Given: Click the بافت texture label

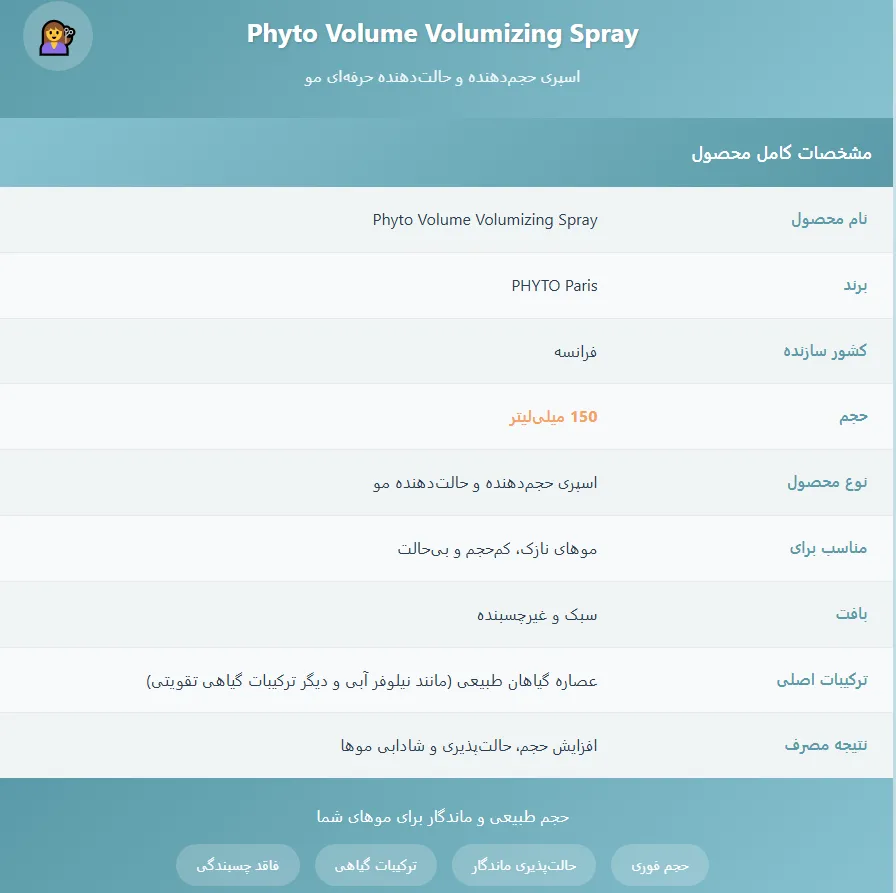Looking at the screenshot, I should (851, 614).
